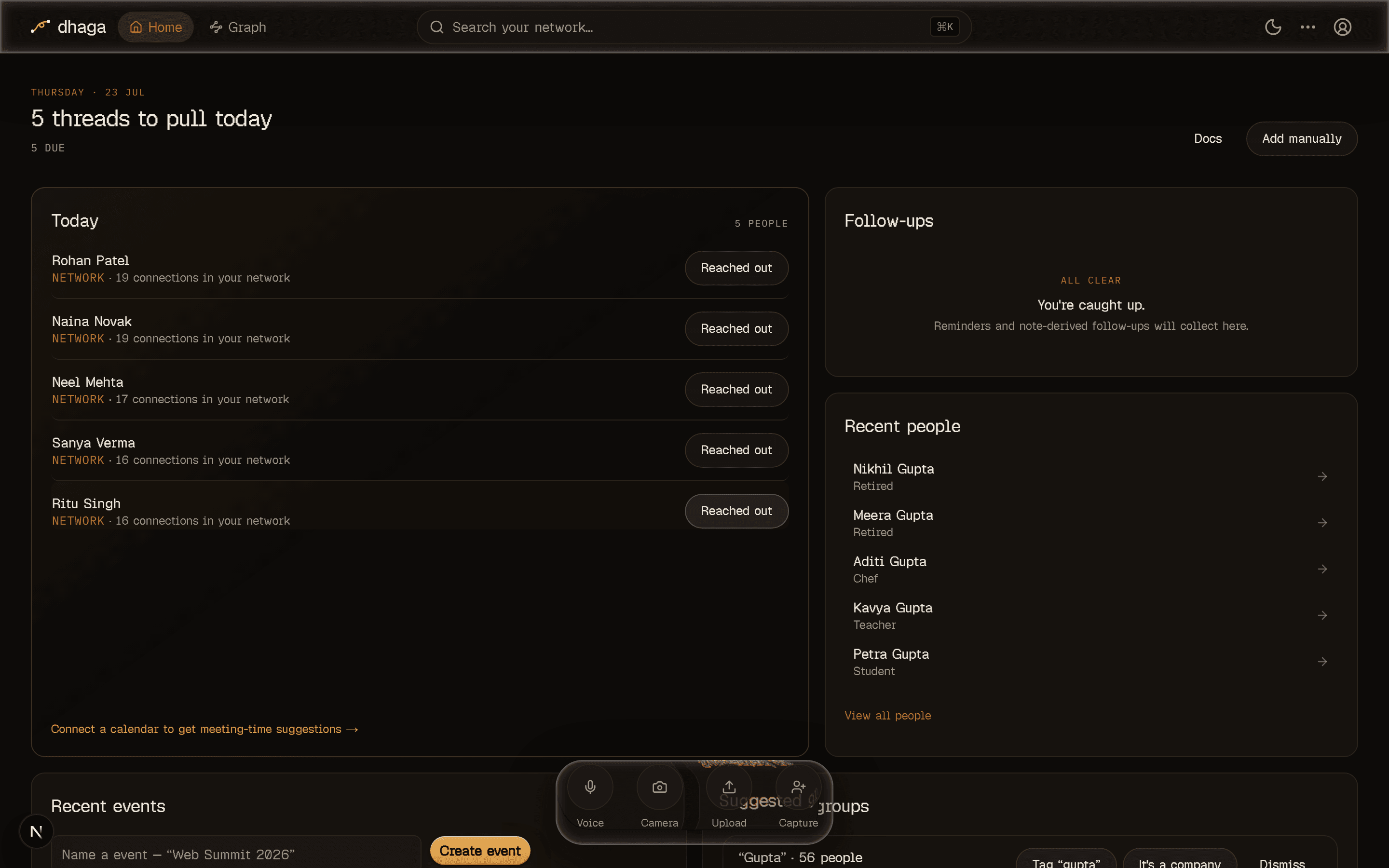Click the Create event button
Viewport: 1389px width, 868px height.
point(480,851)
